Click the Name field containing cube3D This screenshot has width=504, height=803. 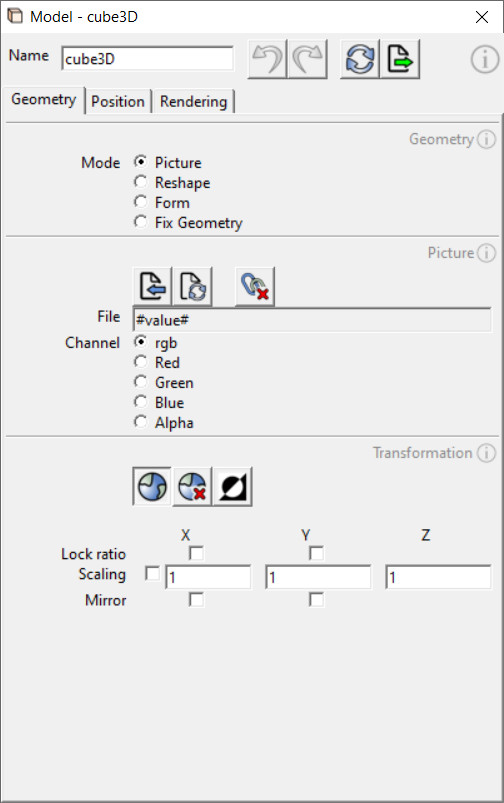point(148,59)
